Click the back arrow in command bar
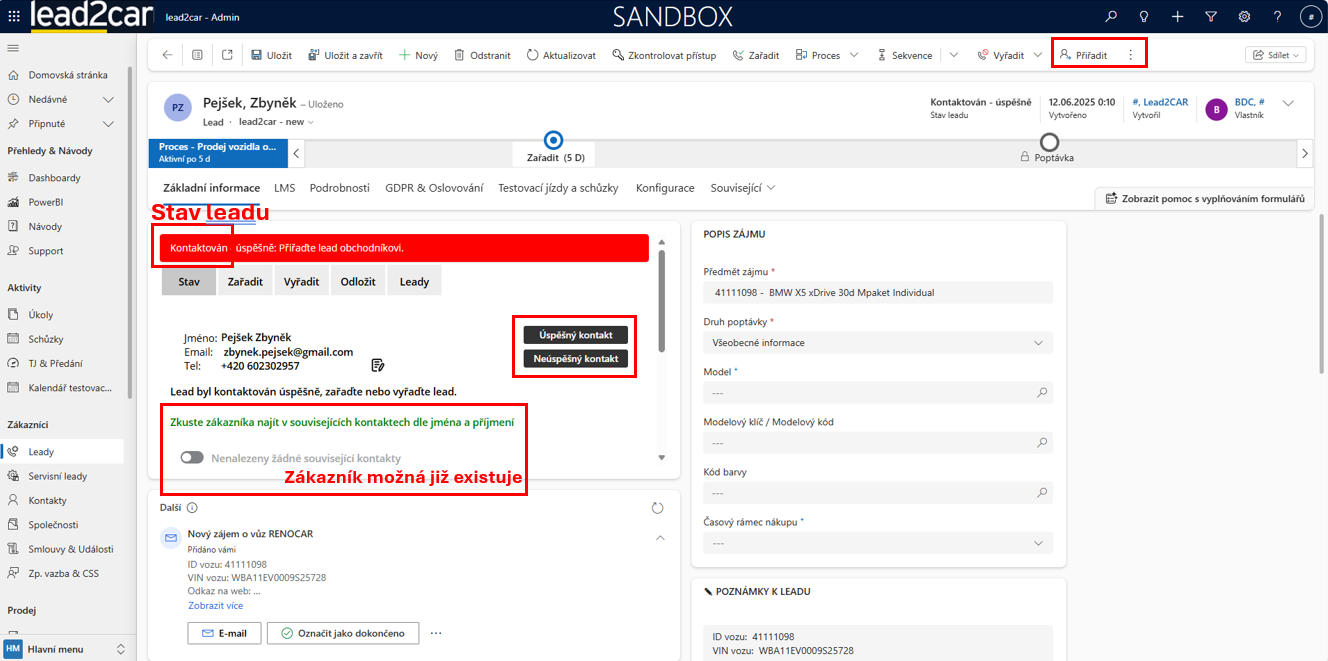 click(x=167, y=55)
